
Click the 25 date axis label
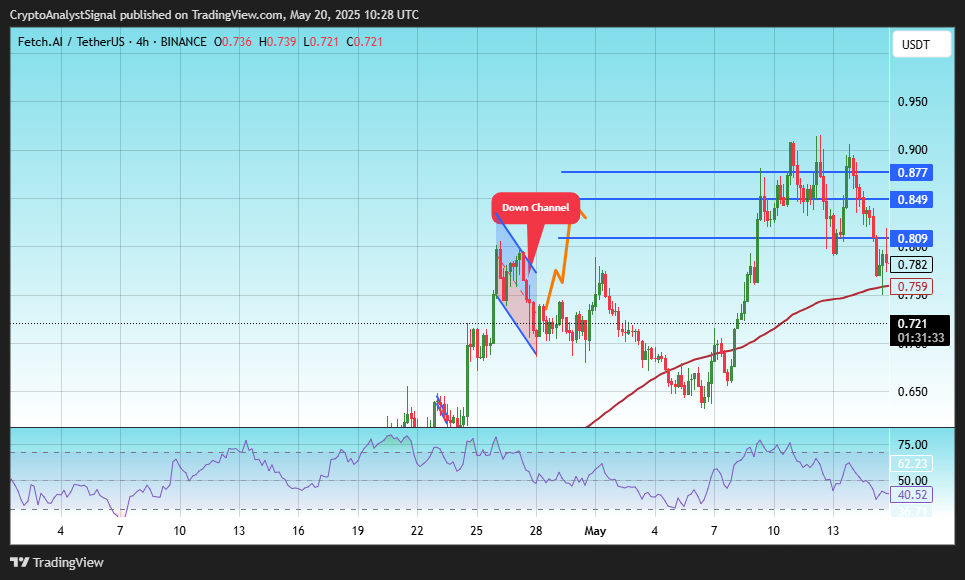(x=476, y=531)
